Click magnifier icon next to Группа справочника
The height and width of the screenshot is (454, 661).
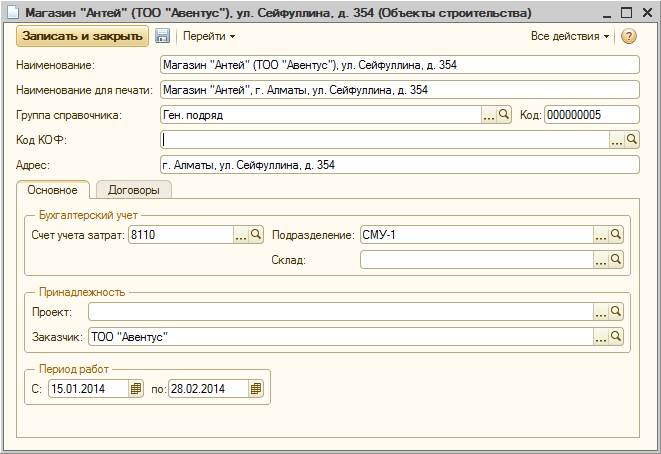coord(504,115)
